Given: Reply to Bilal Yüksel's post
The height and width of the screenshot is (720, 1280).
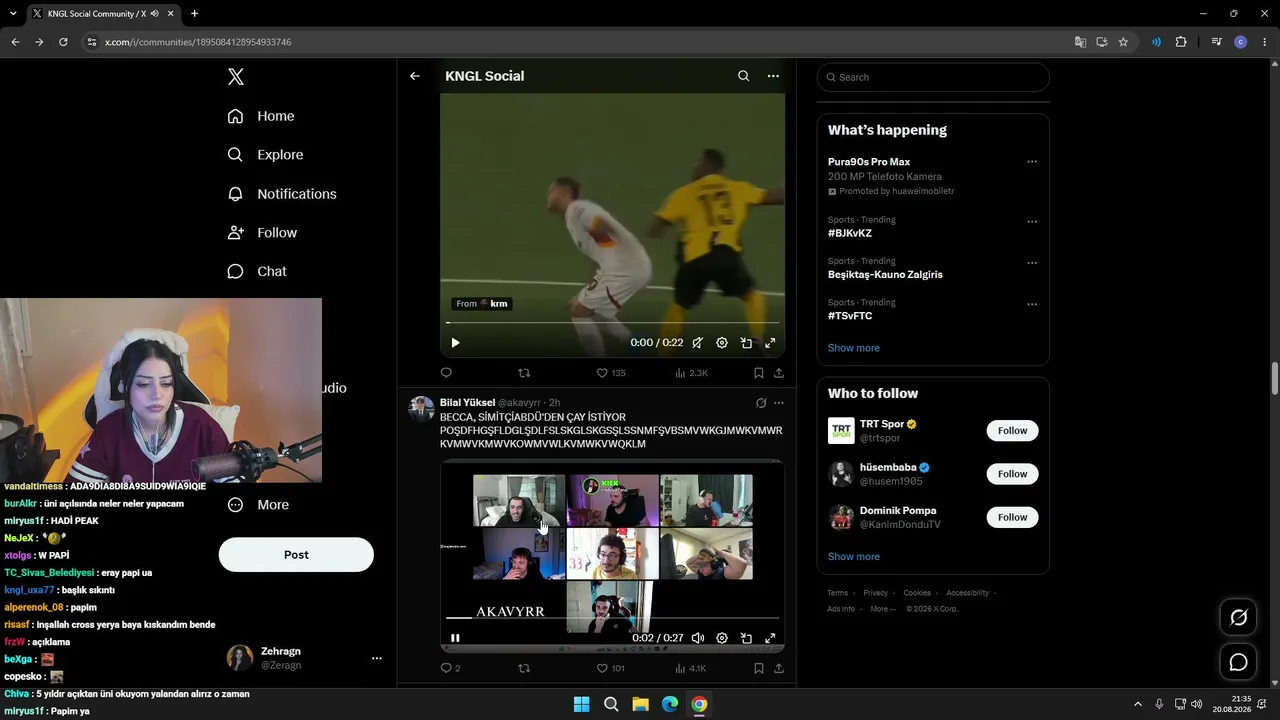Looking at the screenshot, I should point(451,668).
